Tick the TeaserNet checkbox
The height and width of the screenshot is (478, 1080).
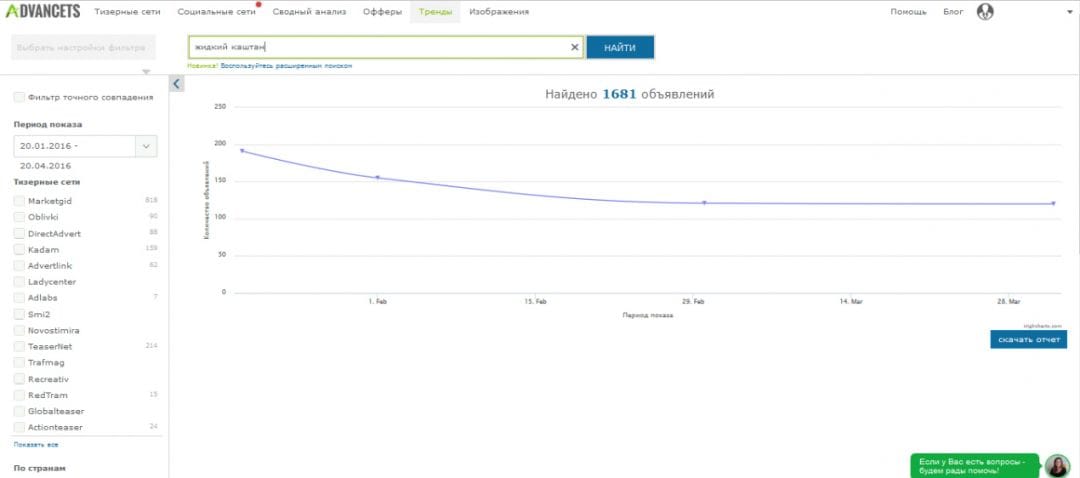19,346
